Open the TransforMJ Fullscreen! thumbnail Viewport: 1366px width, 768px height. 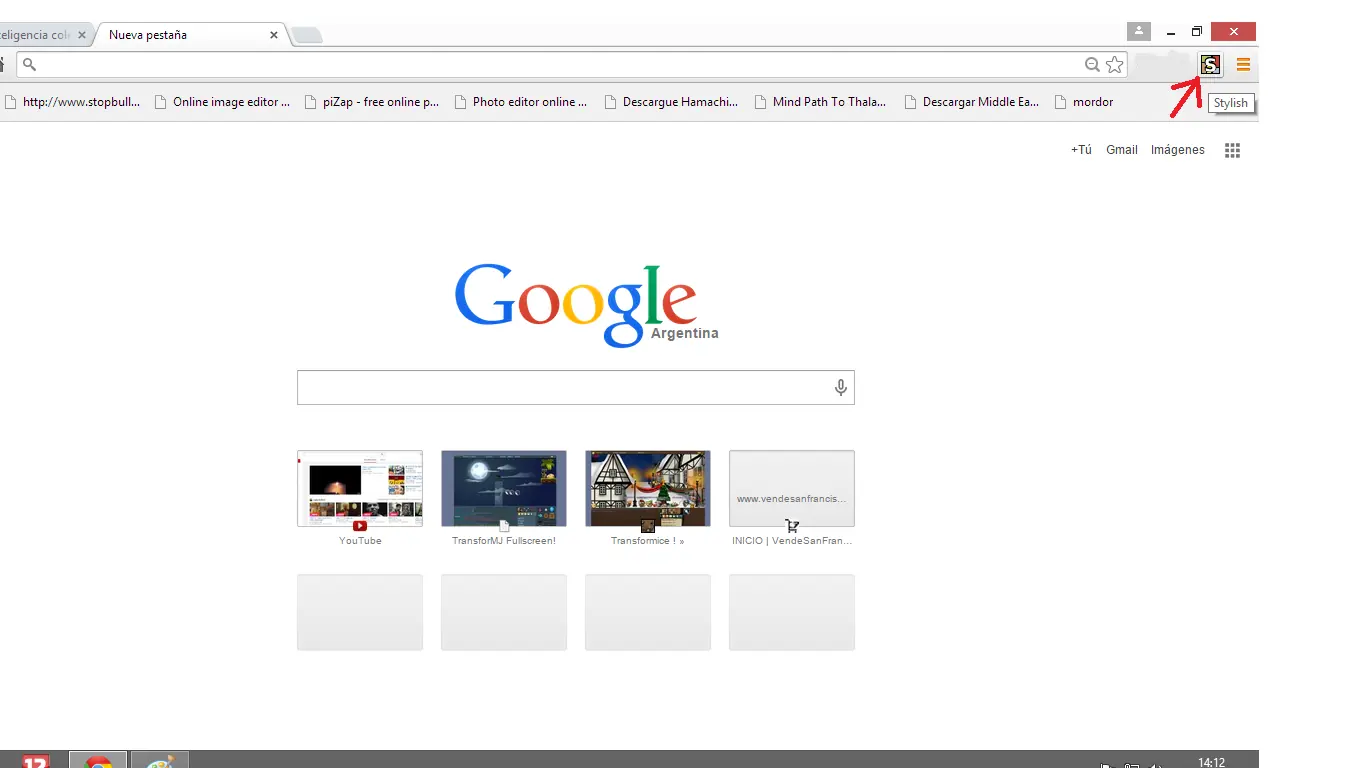coord(504,488)
